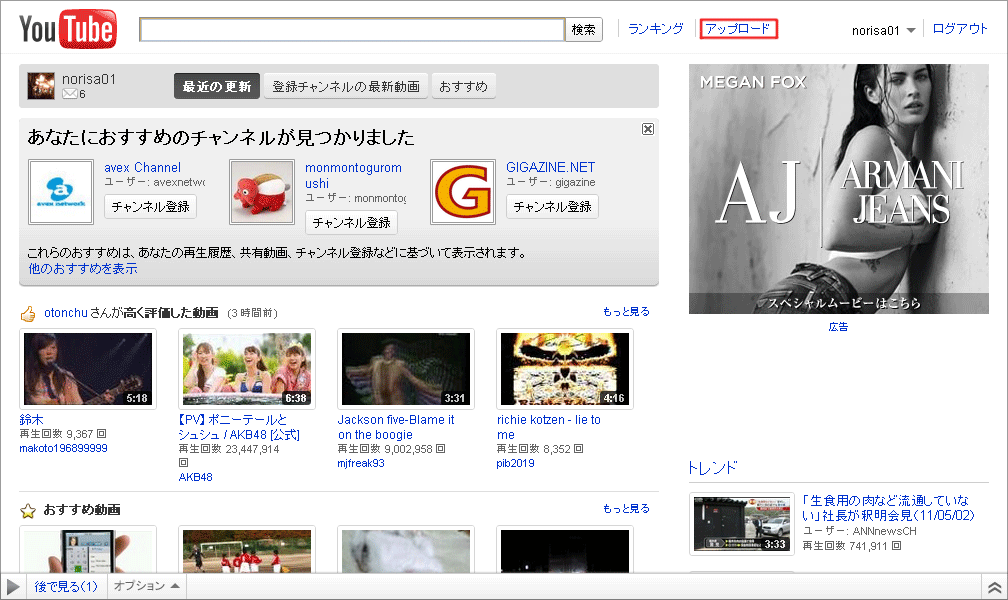Click the monmontogoromushi channel thumbnail

[262, 192]
